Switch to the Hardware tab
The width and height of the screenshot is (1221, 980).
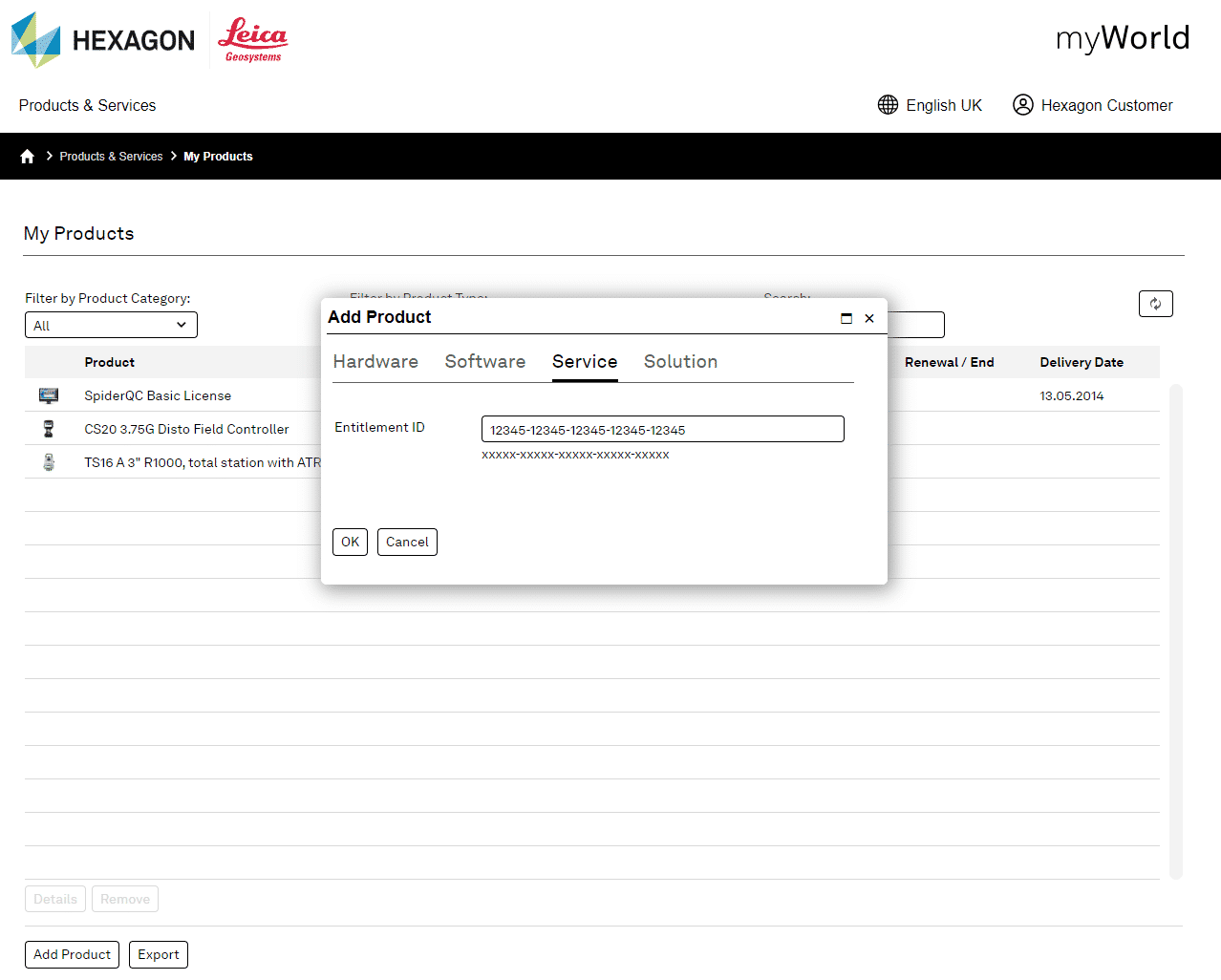(x=375, y=362)
